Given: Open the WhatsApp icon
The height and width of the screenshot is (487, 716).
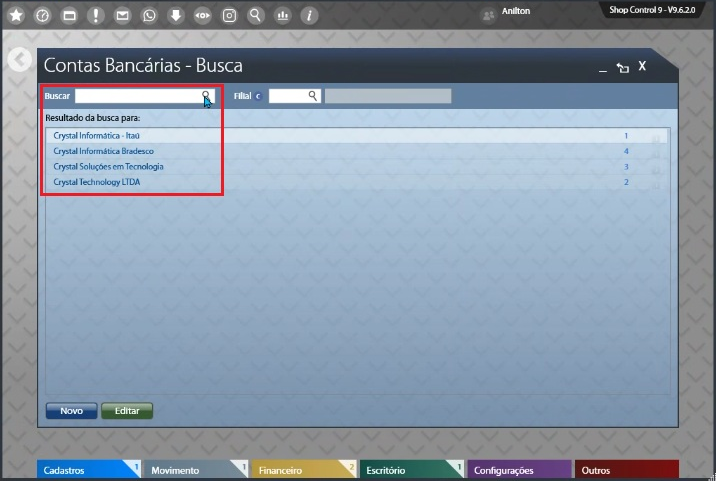Looking at the screenshot, I should (x=149, y=16).
